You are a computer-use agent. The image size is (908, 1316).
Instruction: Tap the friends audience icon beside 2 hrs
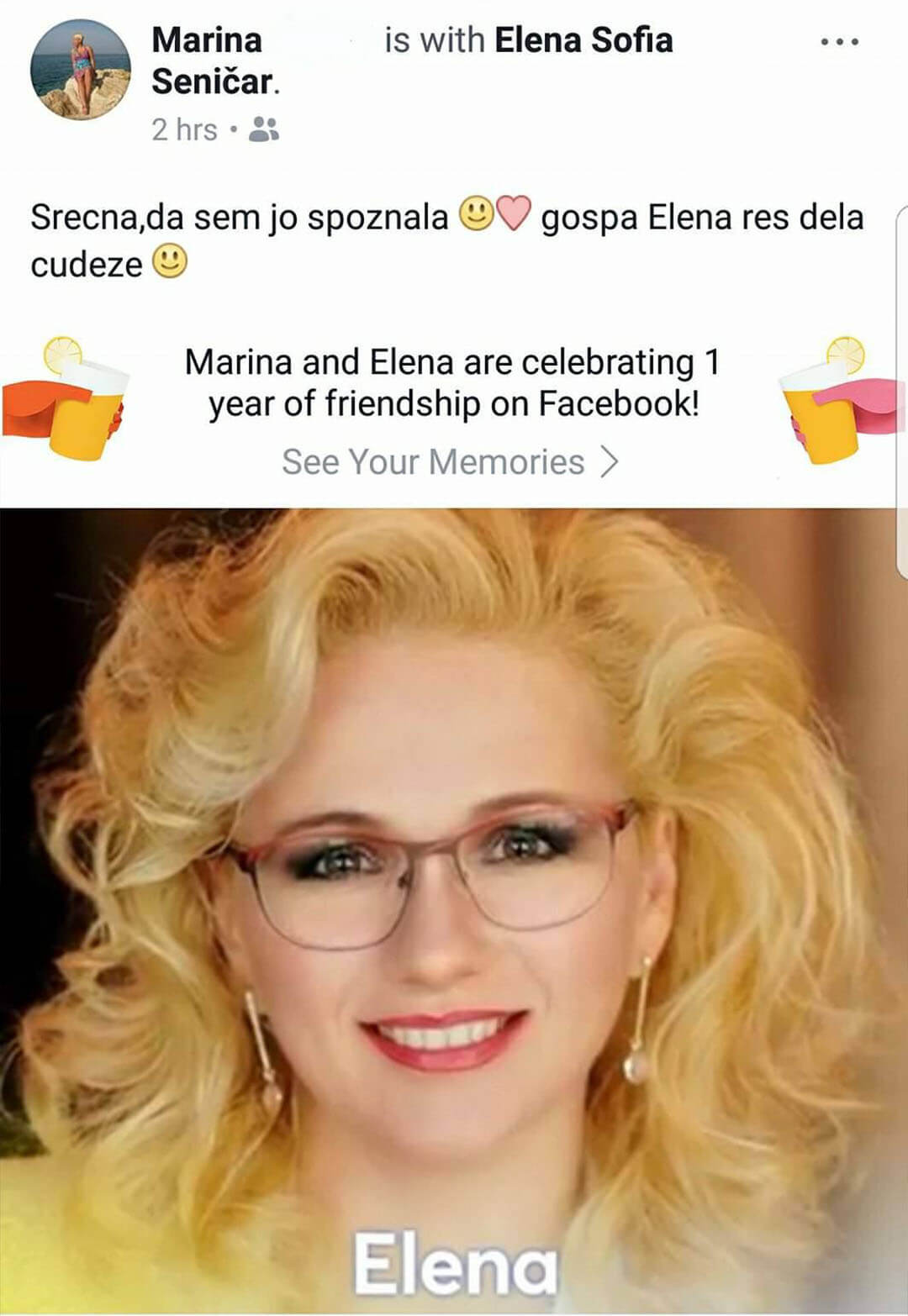pos(264,129)
